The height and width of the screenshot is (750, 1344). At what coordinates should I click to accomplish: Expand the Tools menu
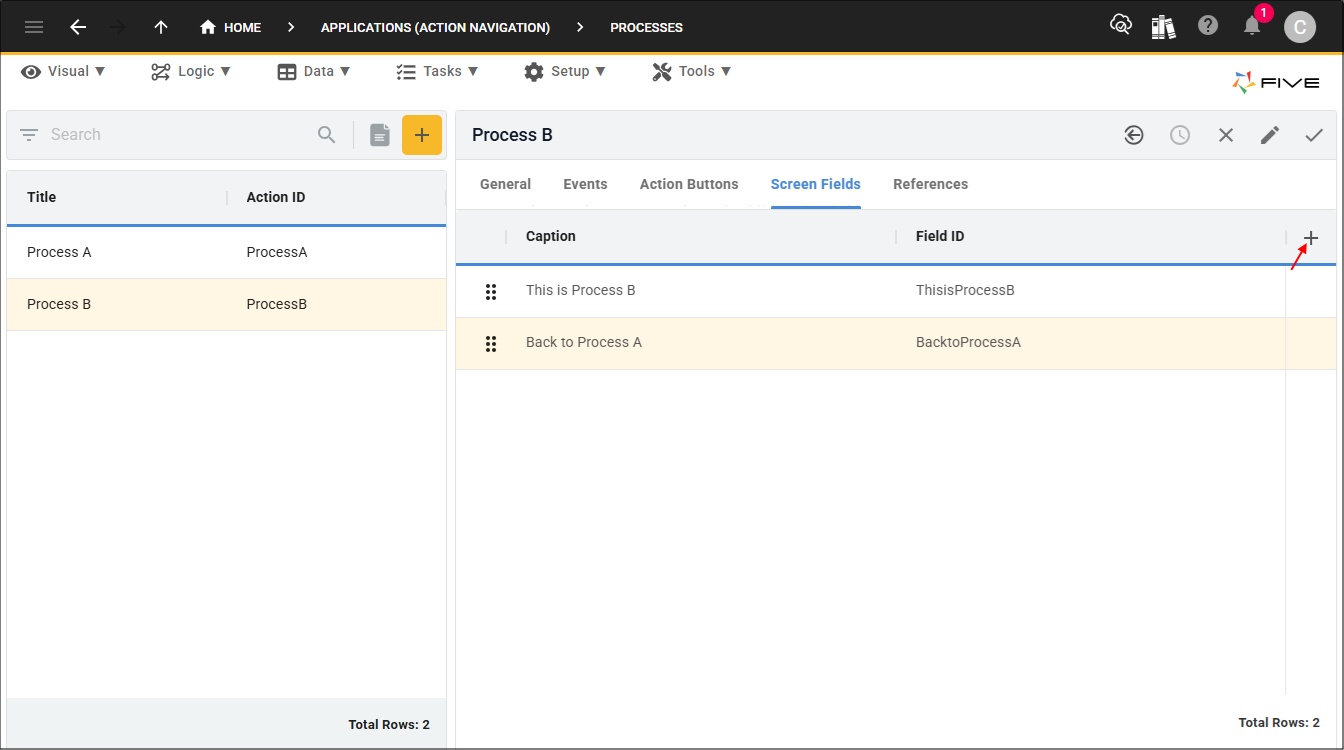[692, 71]
